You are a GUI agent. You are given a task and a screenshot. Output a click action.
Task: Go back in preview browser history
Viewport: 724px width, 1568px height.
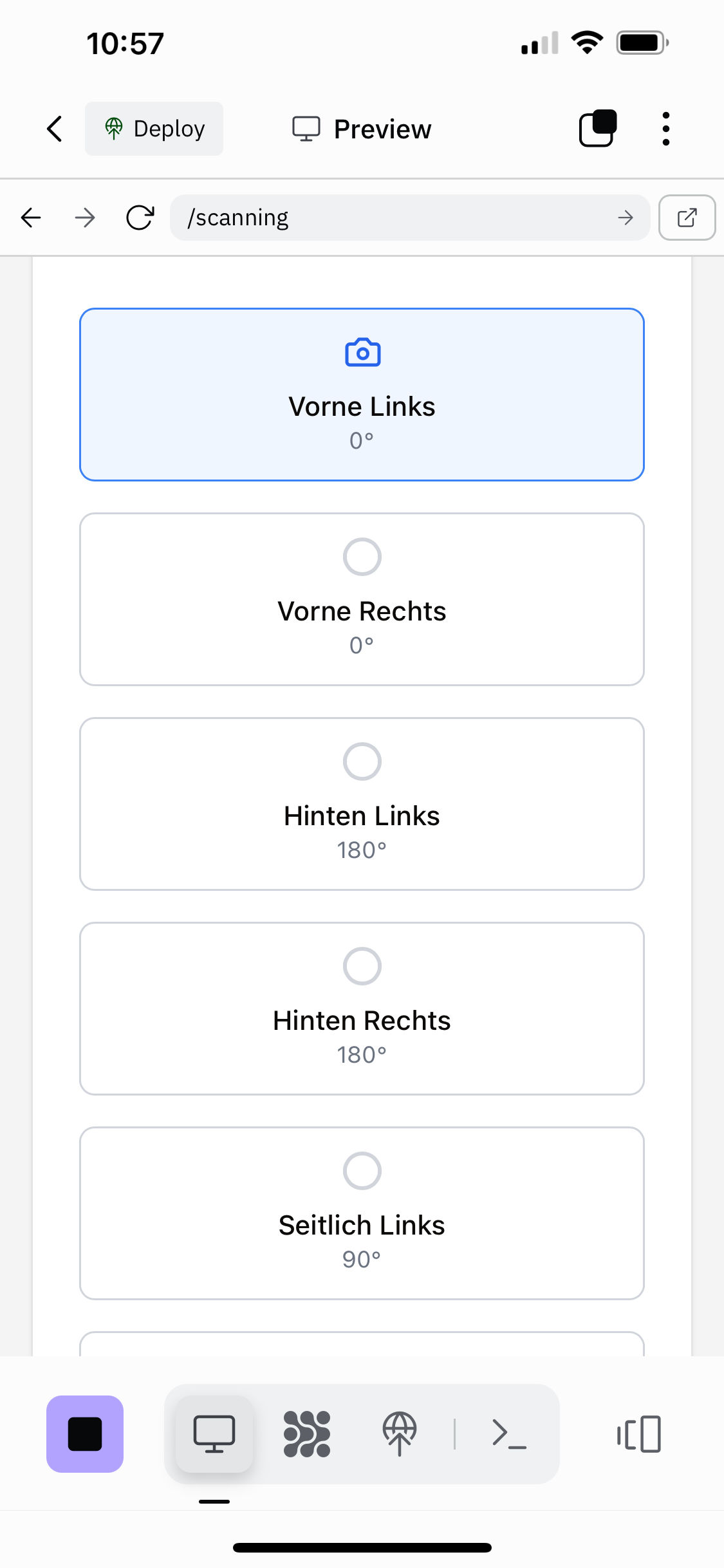coord(31,218)
